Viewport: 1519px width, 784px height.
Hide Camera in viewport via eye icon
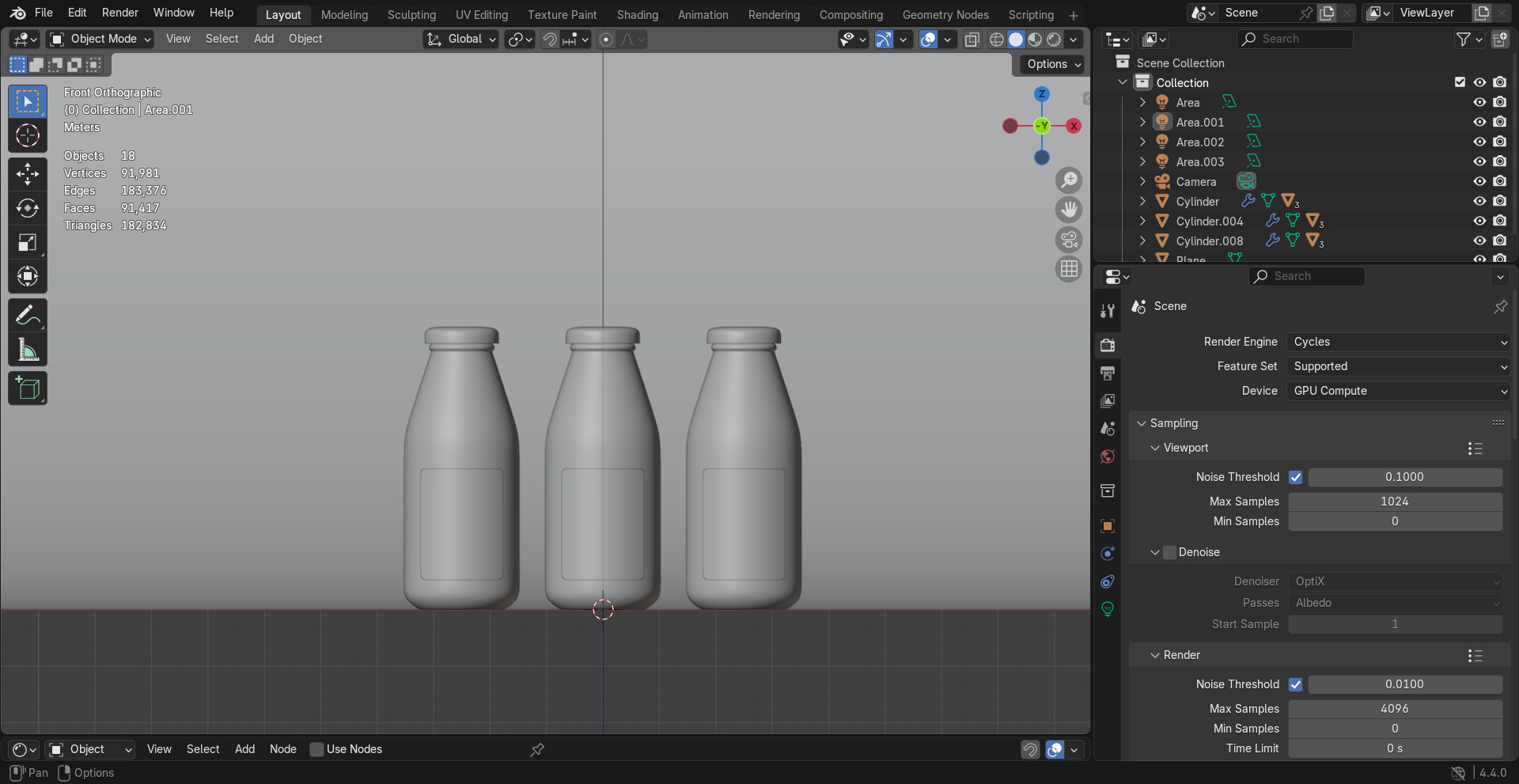point(1479,181)
